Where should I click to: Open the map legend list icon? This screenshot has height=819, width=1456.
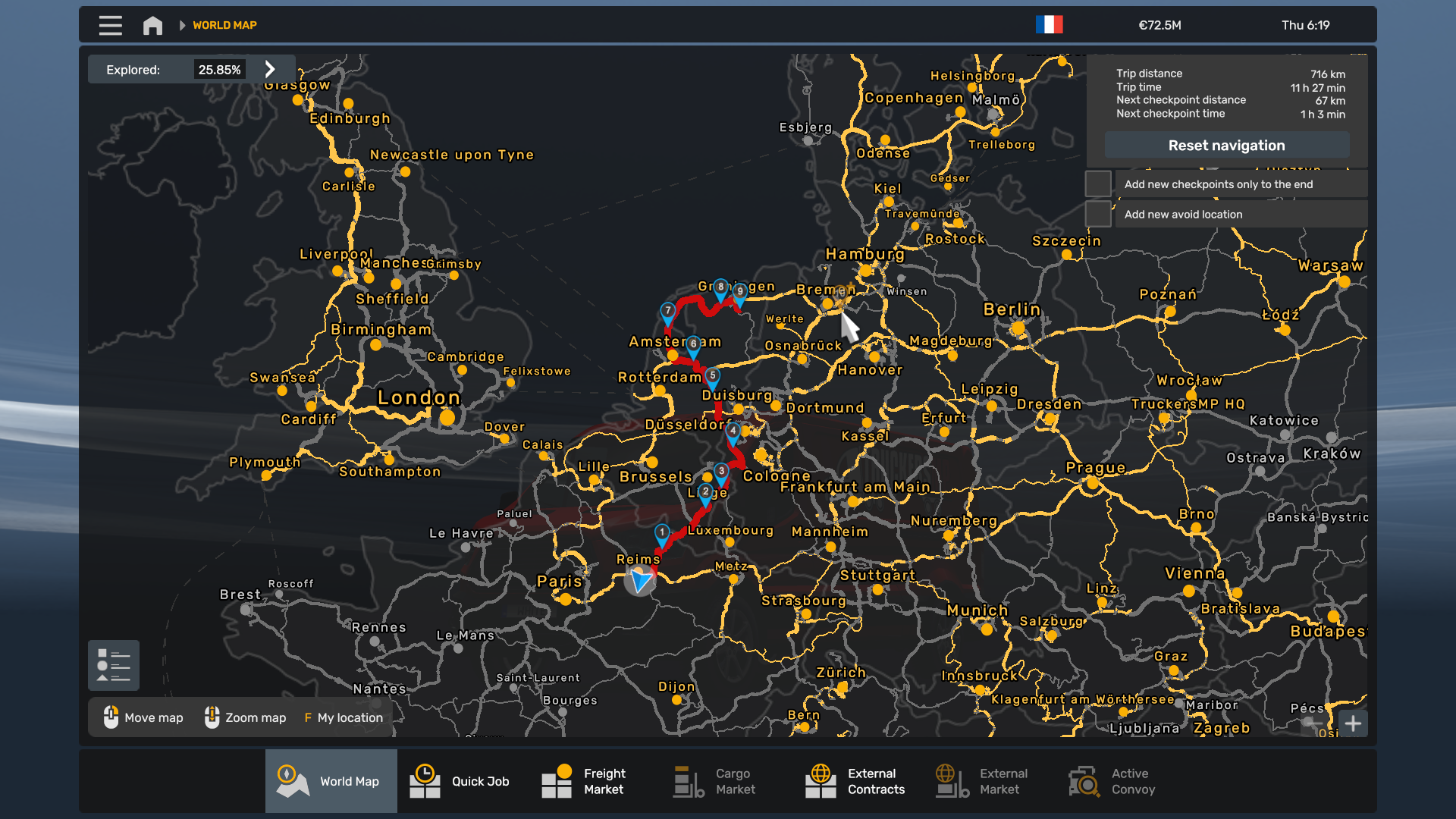114,665
